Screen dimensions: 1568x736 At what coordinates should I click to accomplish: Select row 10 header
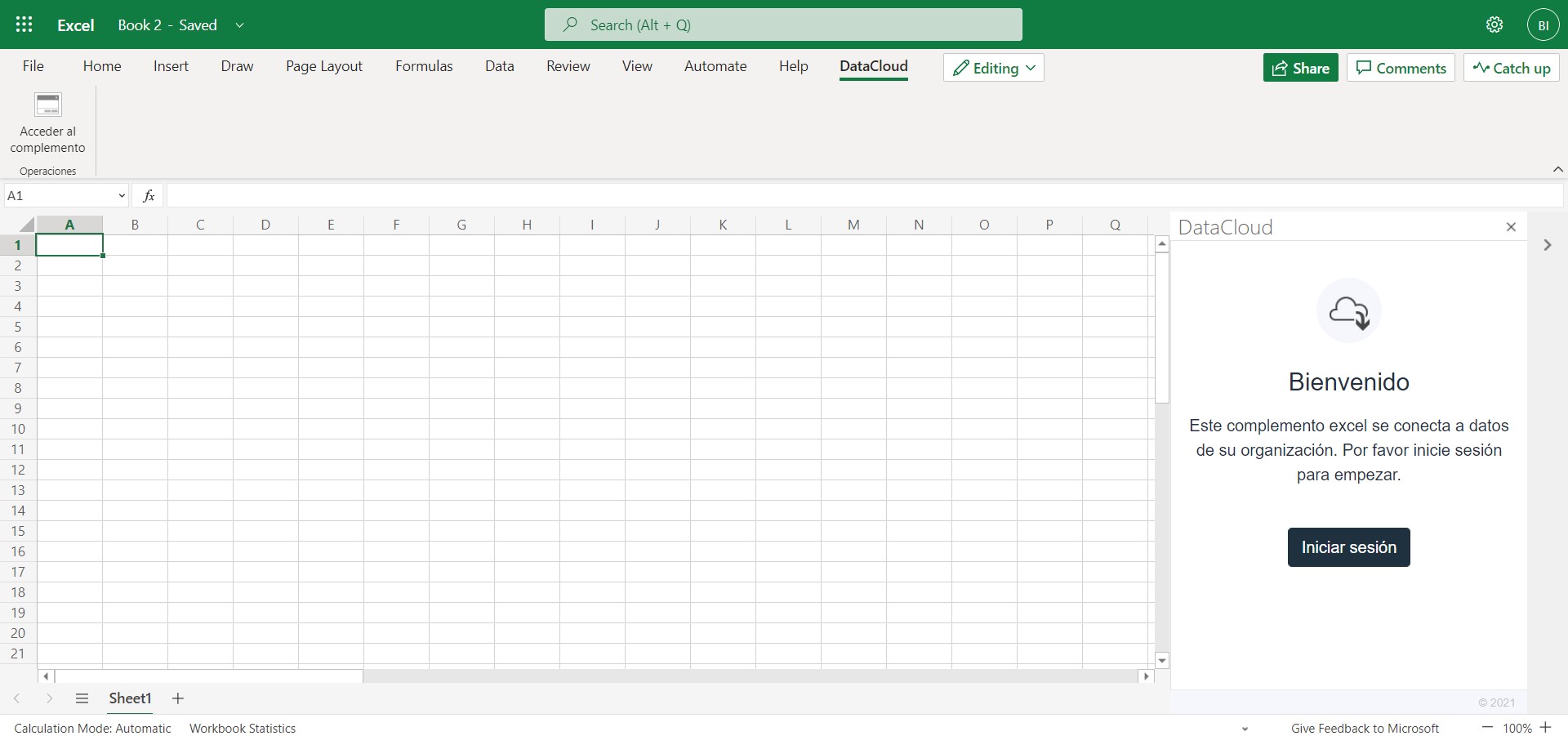(18, 429)
